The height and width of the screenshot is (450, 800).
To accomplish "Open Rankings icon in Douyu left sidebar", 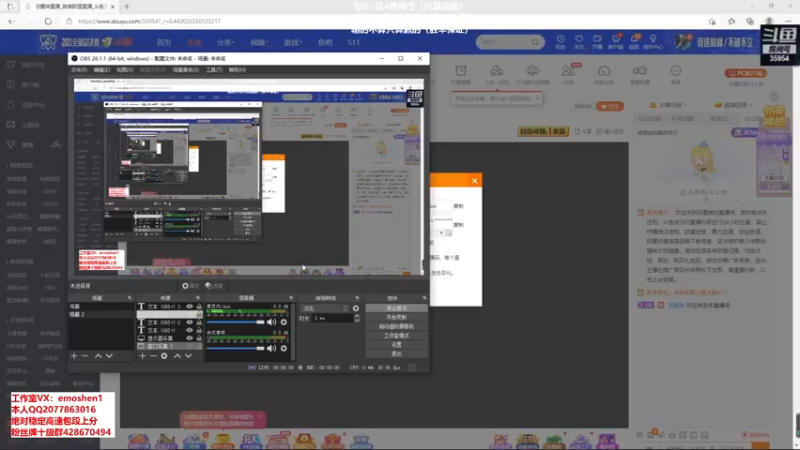I will 11,85.
